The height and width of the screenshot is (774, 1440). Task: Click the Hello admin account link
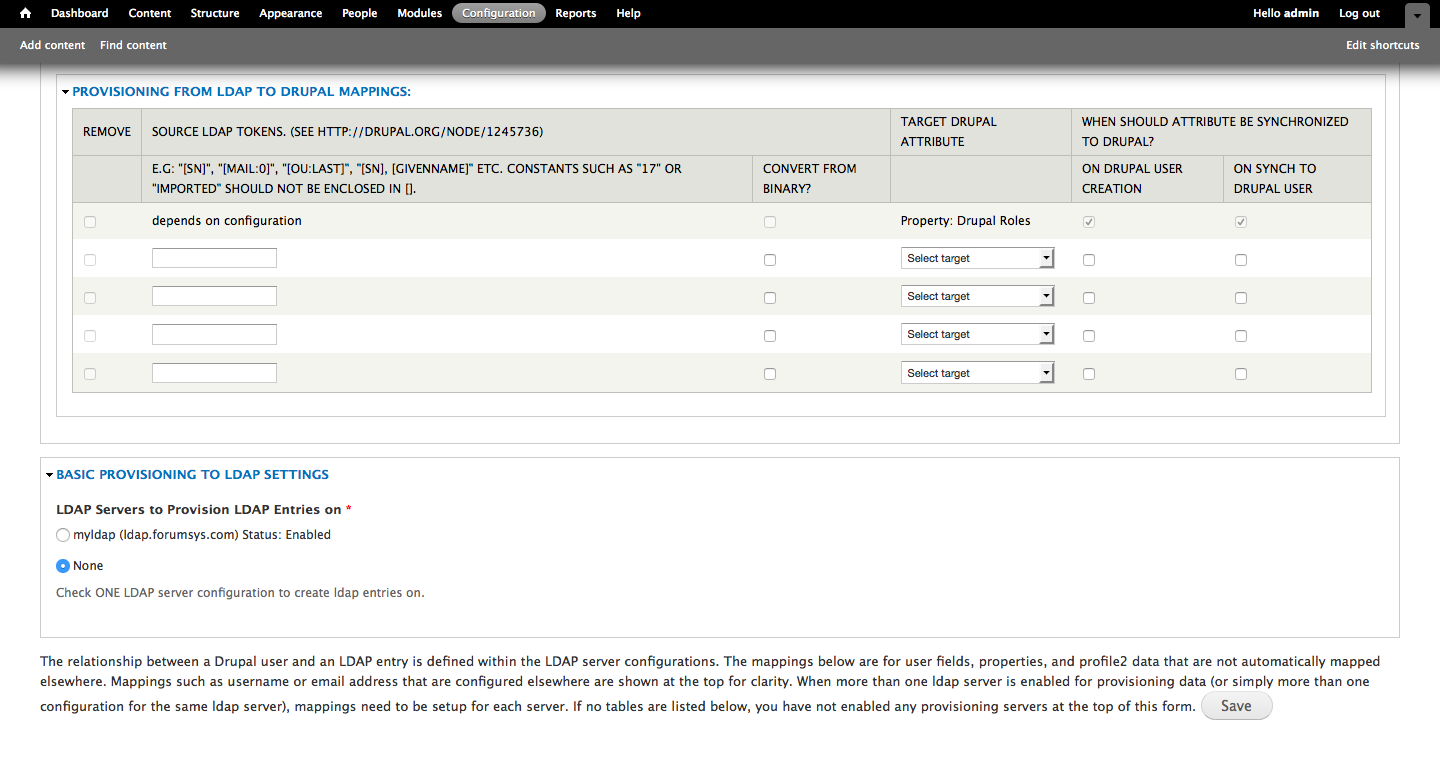tap(1286, 13)
